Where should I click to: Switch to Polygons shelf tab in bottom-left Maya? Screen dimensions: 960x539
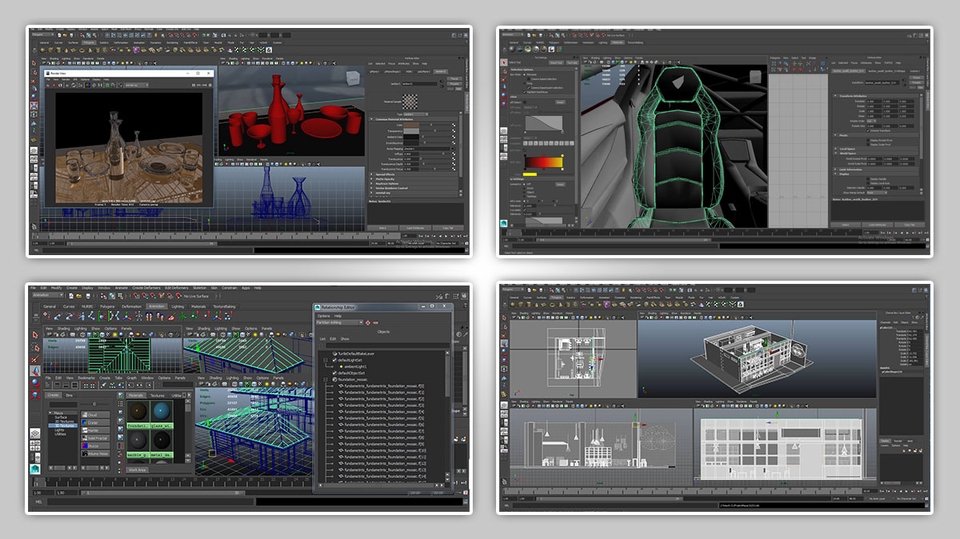pyautogui.click(x=107, y=306)
